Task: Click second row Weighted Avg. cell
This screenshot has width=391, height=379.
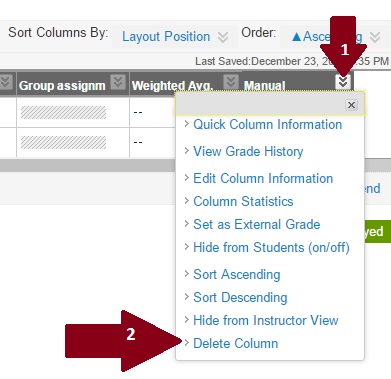Action: click(153, 142)
